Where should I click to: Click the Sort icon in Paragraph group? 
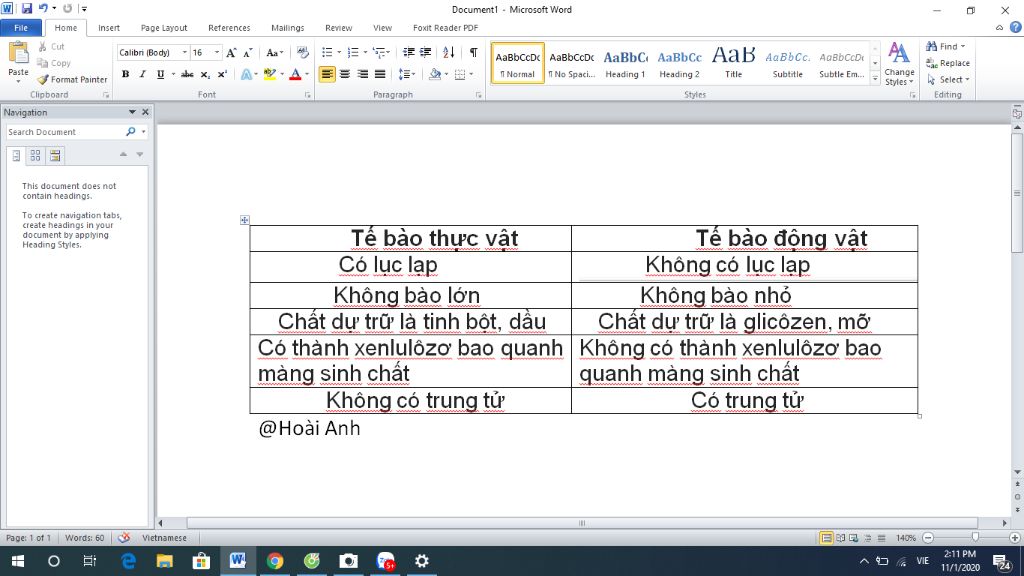click(x=447, y=52)
